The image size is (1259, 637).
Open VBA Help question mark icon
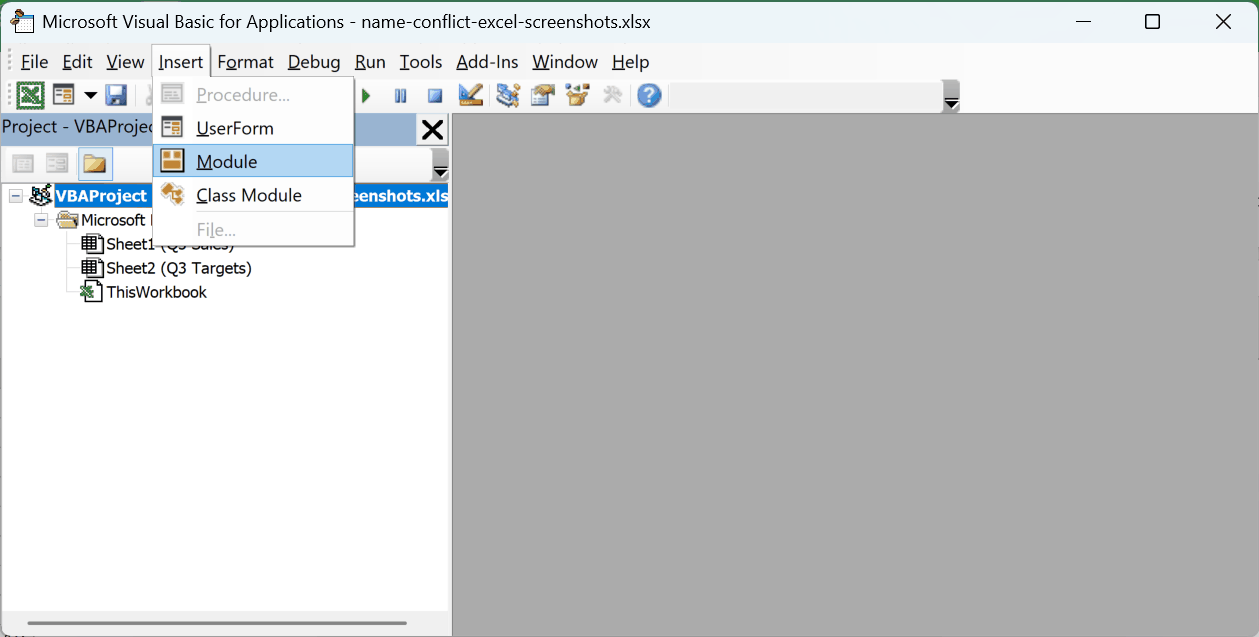[649, 95]
